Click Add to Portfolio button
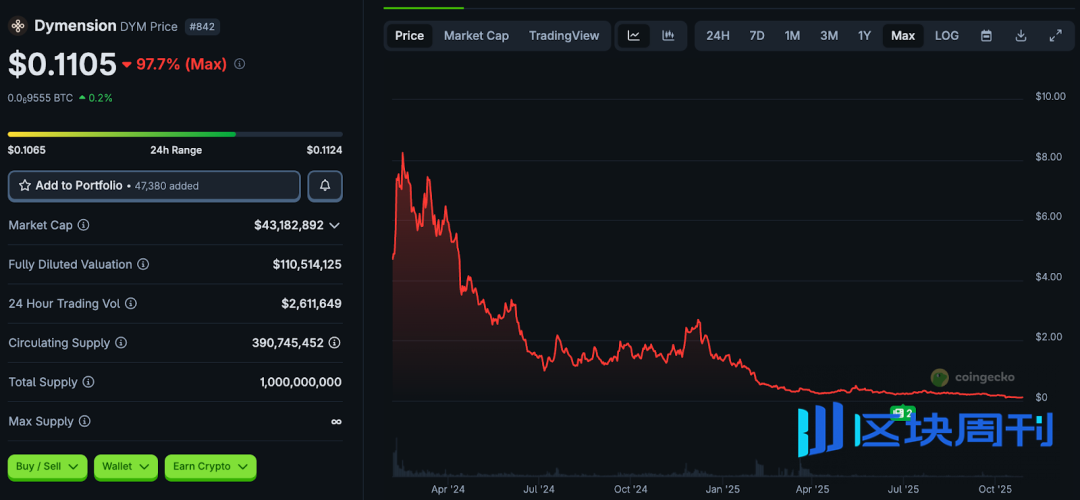The height and width of the screenshot is (500, 1080). click(x=154, y=186)
